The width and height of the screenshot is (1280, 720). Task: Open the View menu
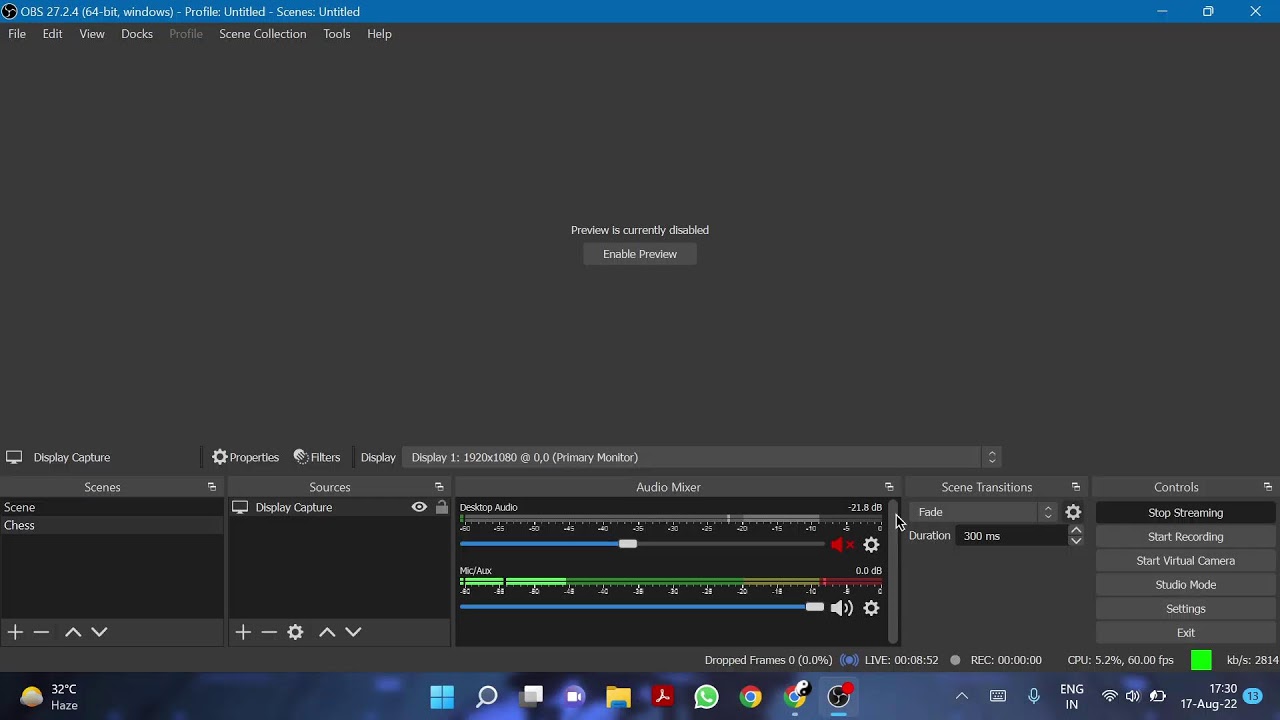92,34
